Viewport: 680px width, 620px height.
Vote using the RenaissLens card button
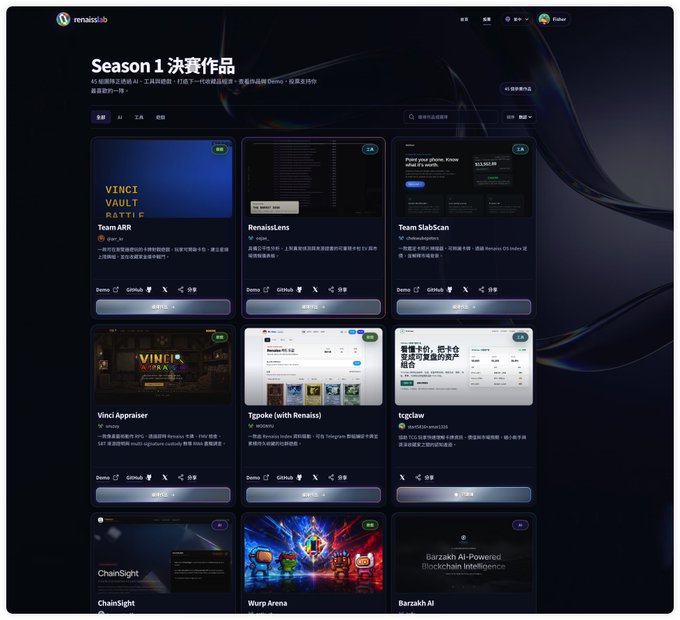314,307
